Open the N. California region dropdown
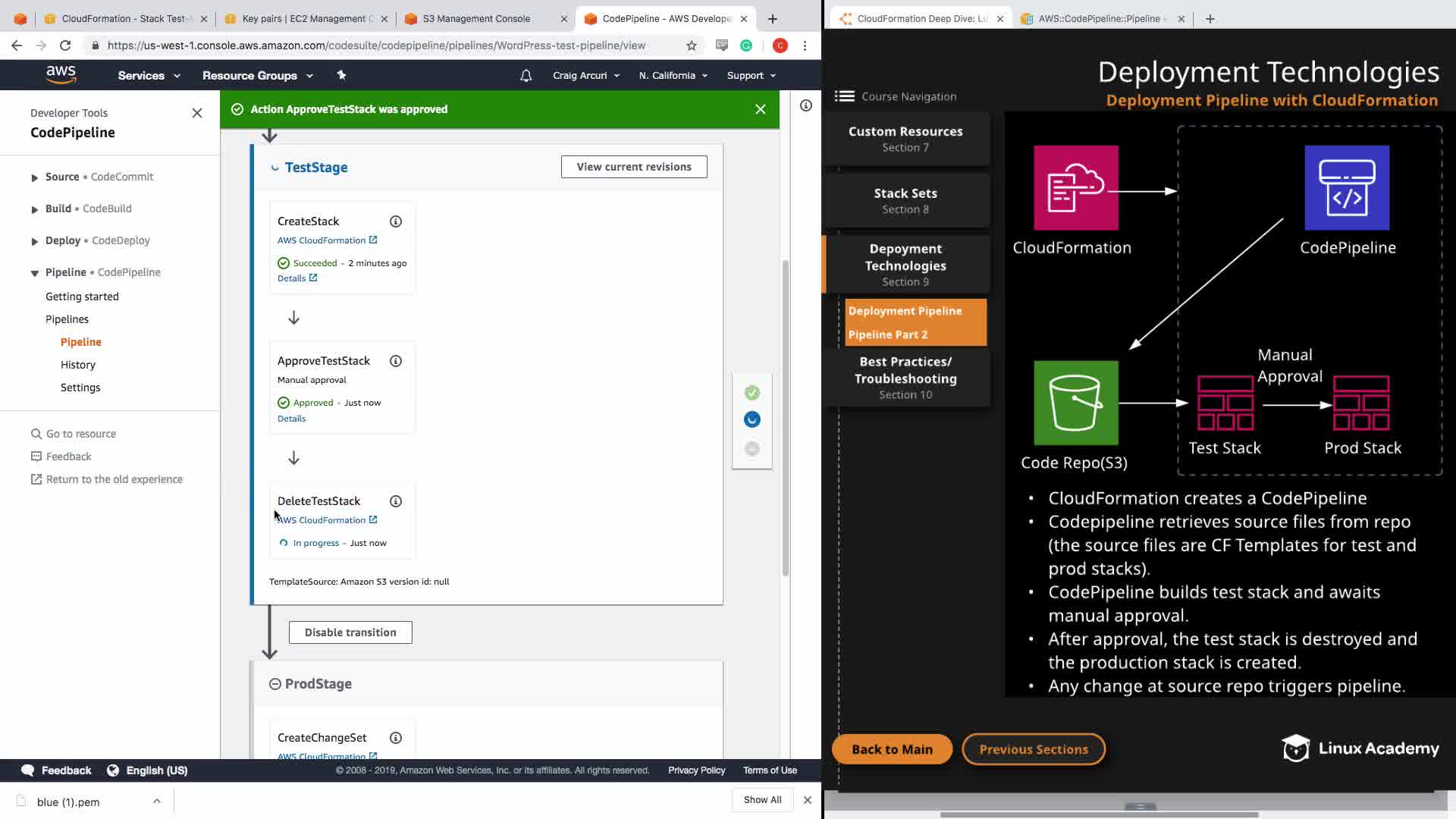The width and height of the screenshot is (1456, 819). click(x=673, y=76)
